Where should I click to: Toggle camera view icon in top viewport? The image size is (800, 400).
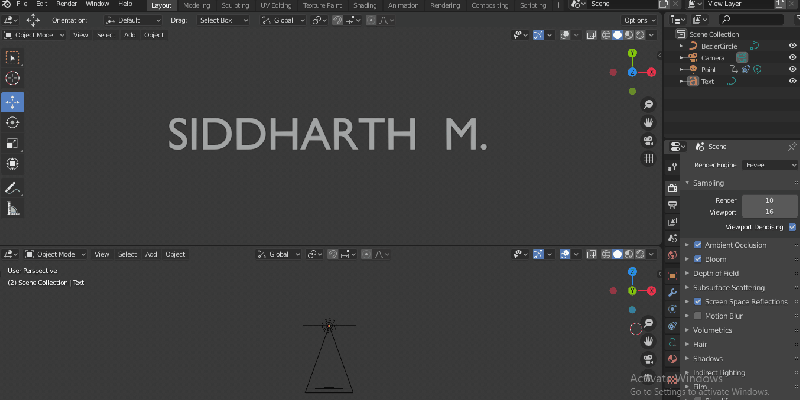(x=648, y=140)
